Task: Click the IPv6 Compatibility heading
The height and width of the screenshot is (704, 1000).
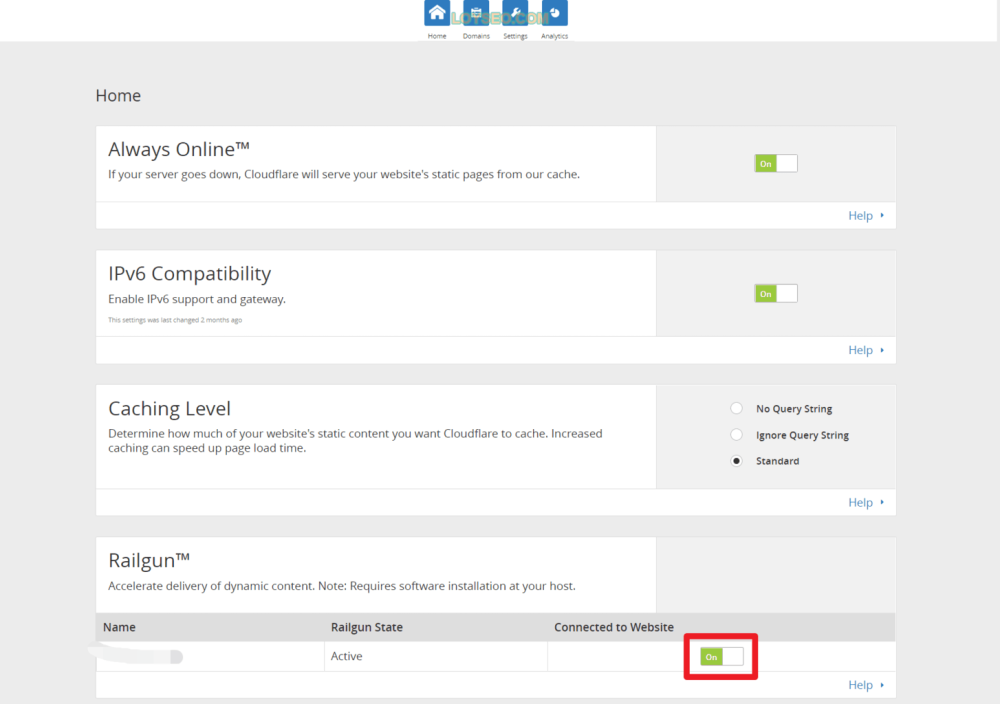Action: 189,274
